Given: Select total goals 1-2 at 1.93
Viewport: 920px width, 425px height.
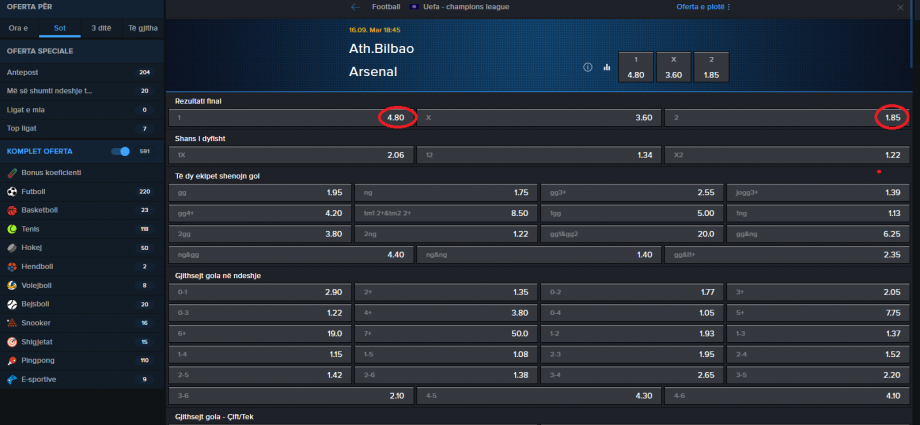Looking at the screenshot, I should coord(632,333).
